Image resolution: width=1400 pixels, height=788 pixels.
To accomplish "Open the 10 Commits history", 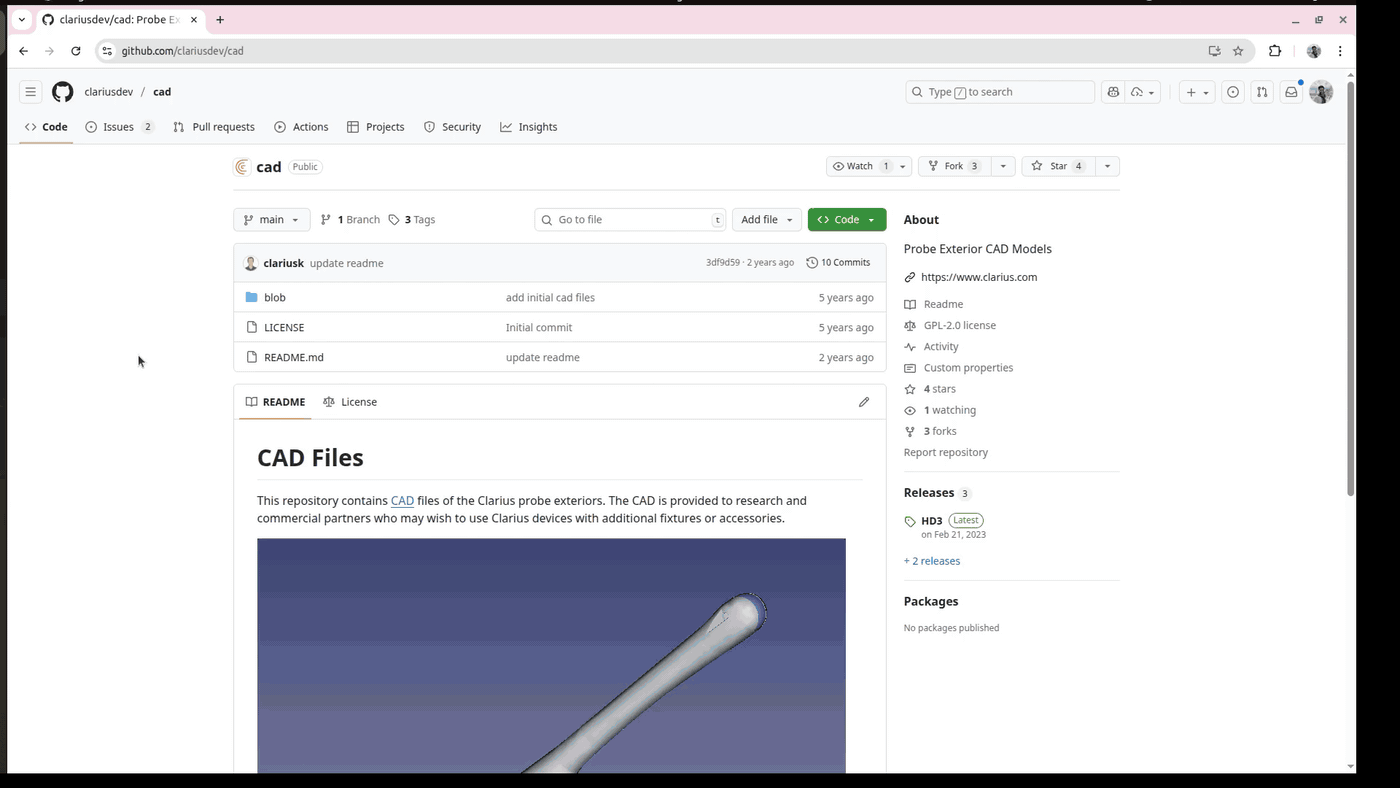I will pos(838,263).
